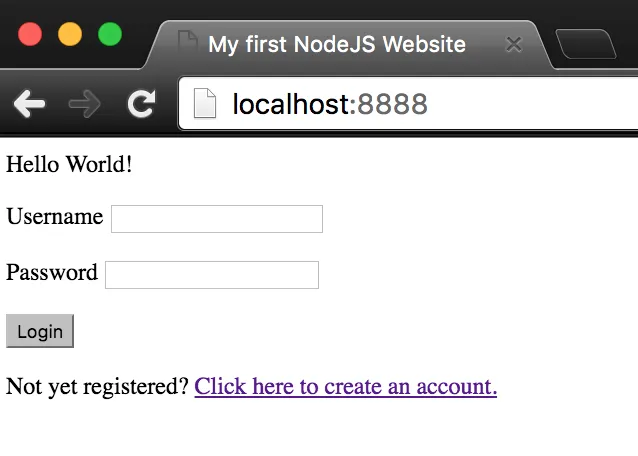Screen dimensions: 638x456
Task: Focus the localhost:8888 address bar
Action: tap(408, 103)
